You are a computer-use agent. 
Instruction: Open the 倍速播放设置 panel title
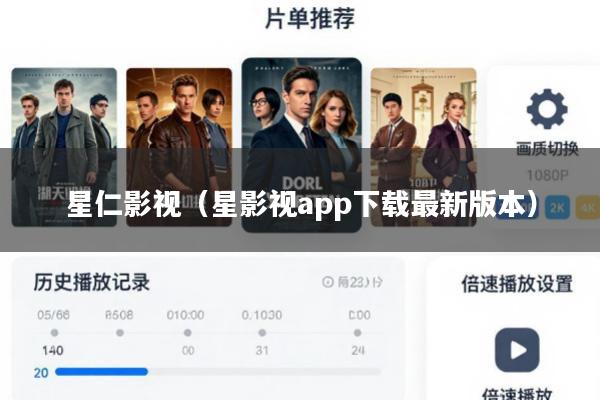coord(517,284)
